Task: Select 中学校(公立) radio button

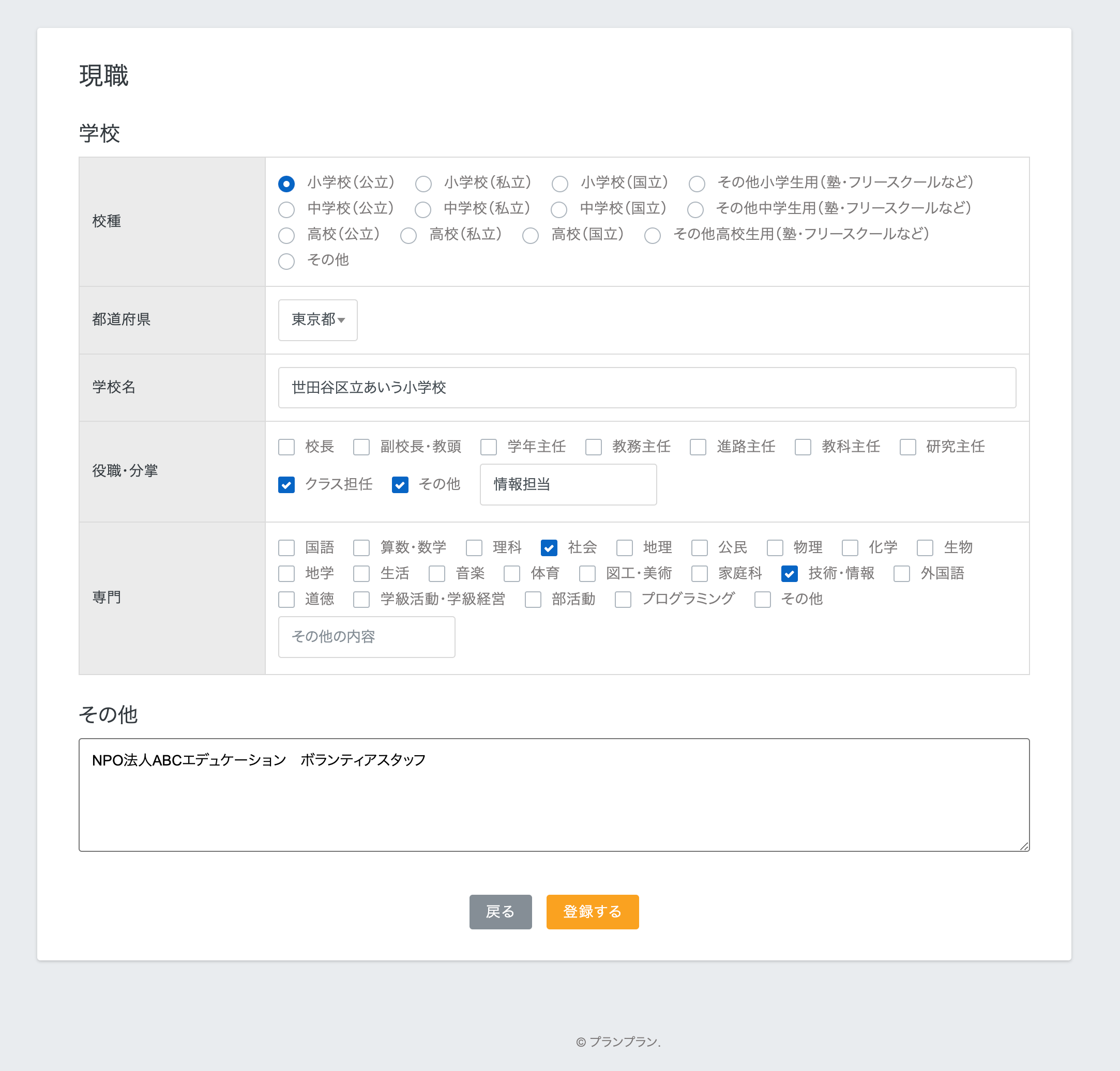Action: (x=286, y=209)
